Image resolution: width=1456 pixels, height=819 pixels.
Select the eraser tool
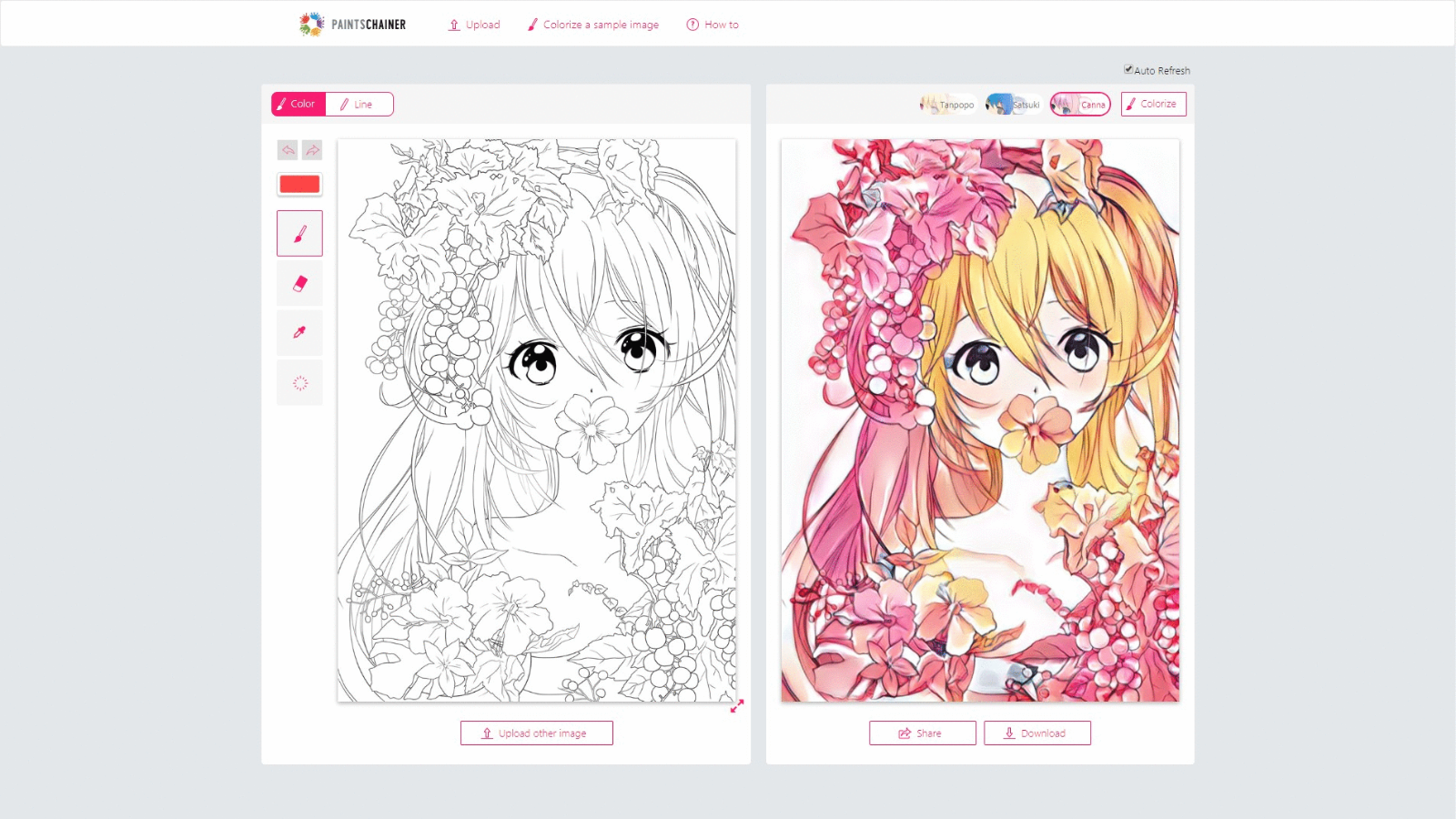click(x=299, y=284)
